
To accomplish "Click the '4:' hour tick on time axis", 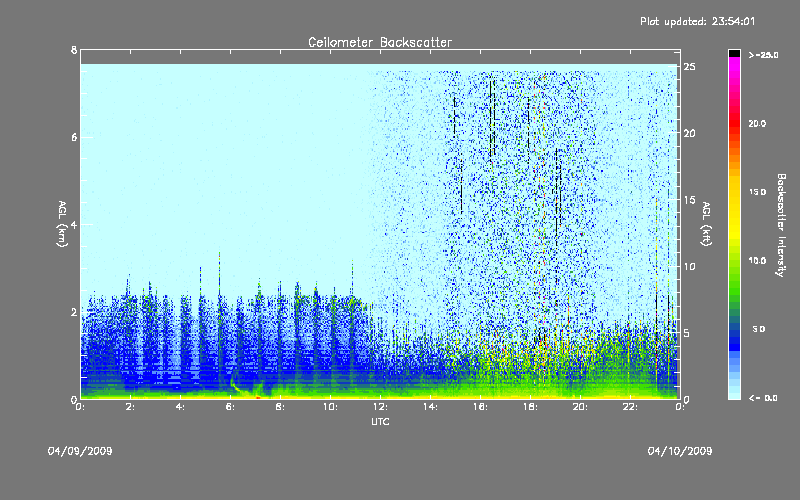I will point(181,407).
